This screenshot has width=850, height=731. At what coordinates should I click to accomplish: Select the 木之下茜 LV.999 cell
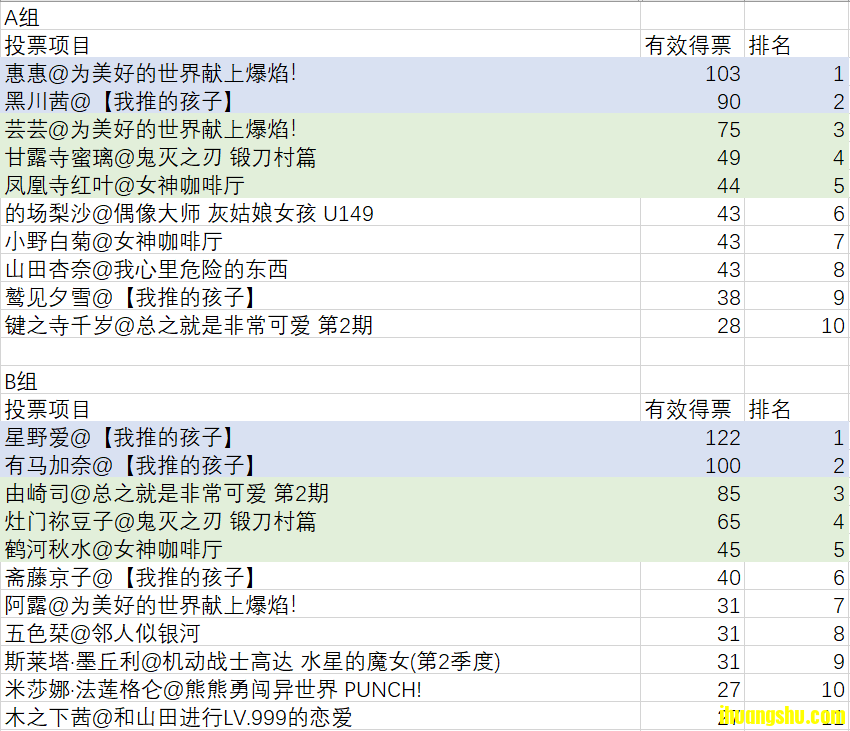(320, 716)
